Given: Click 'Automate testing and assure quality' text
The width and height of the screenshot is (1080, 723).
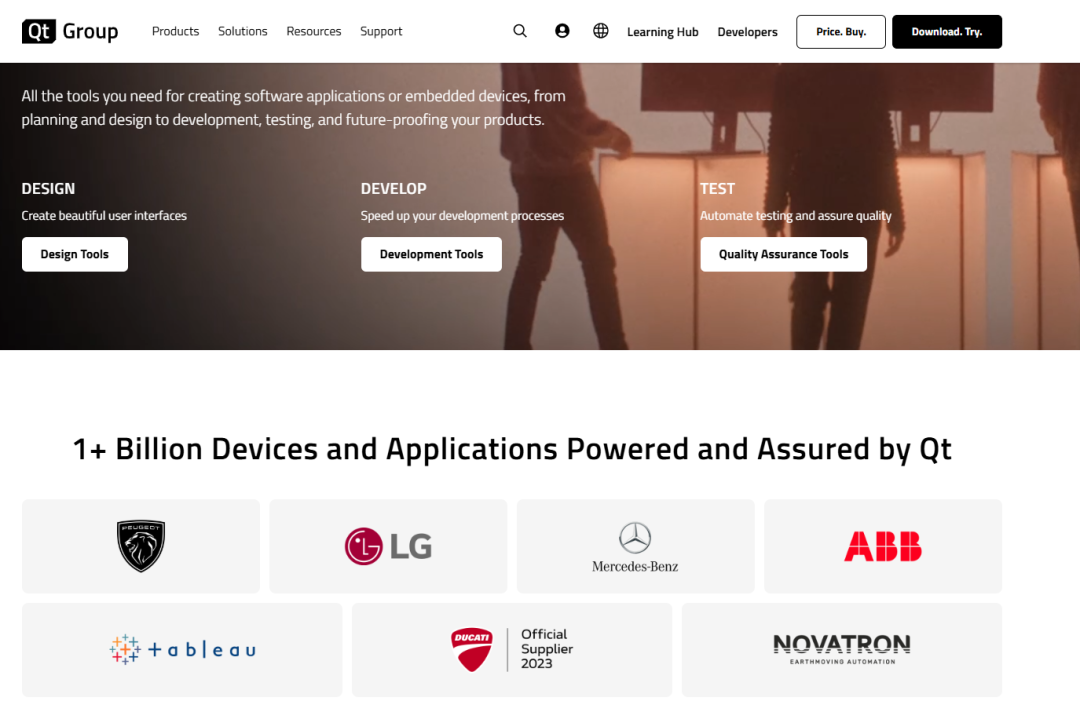Looking at the screenshot, I should click(x=796, y=216).
